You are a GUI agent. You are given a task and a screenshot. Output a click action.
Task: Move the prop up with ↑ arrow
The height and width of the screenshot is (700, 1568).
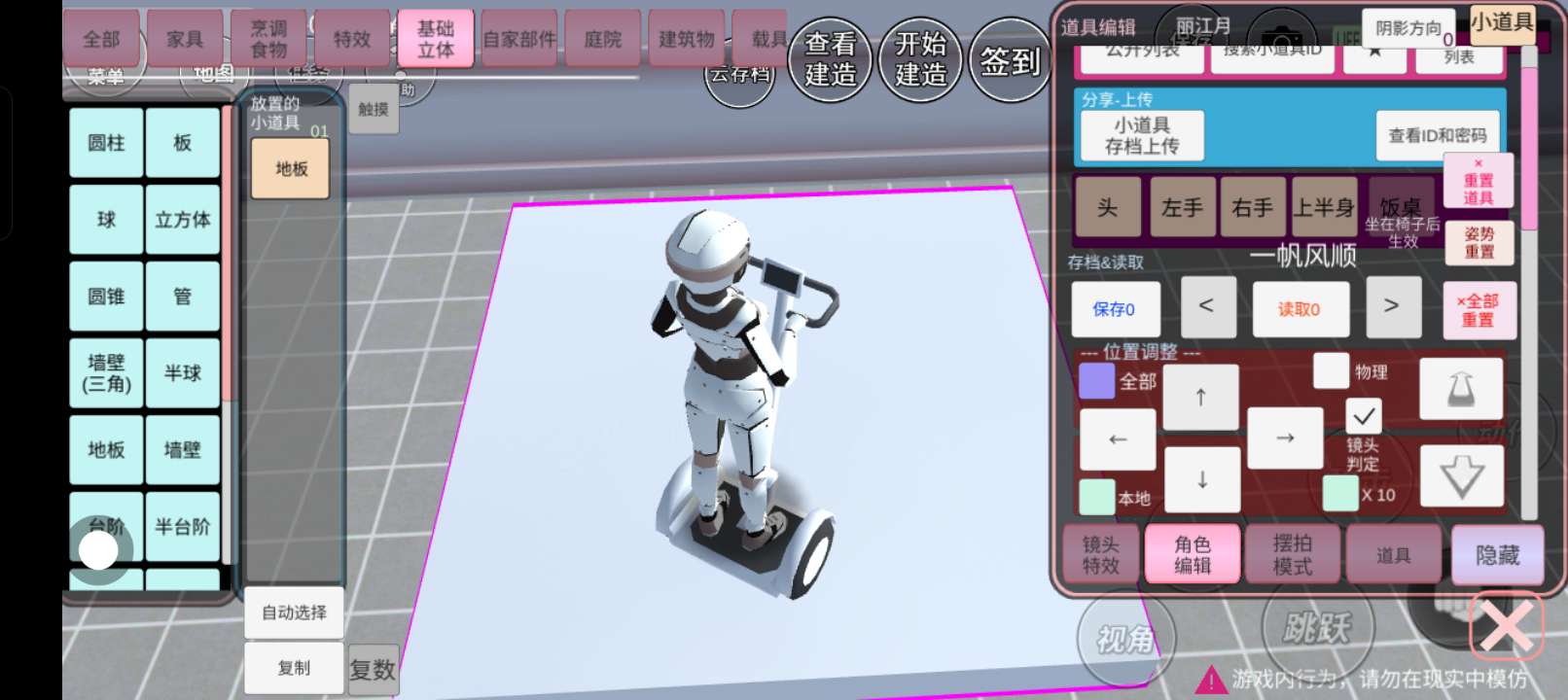point(1201,397)
